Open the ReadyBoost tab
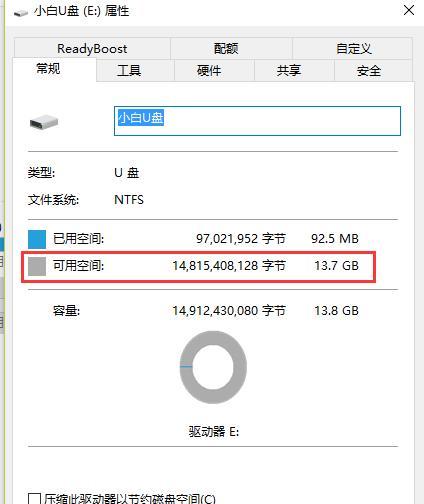Viewport: 424px width, 504px height. [92, 49]
